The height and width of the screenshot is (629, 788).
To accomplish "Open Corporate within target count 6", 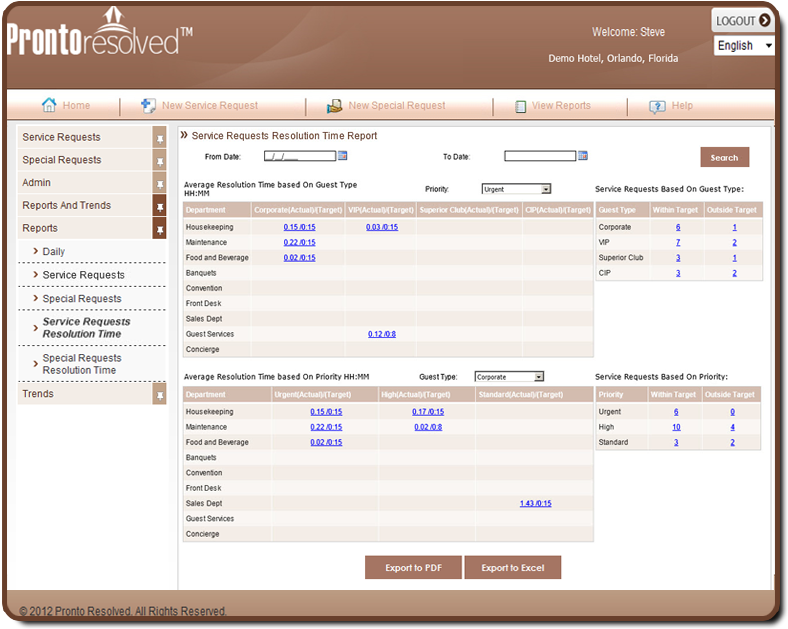I will 678,227.
